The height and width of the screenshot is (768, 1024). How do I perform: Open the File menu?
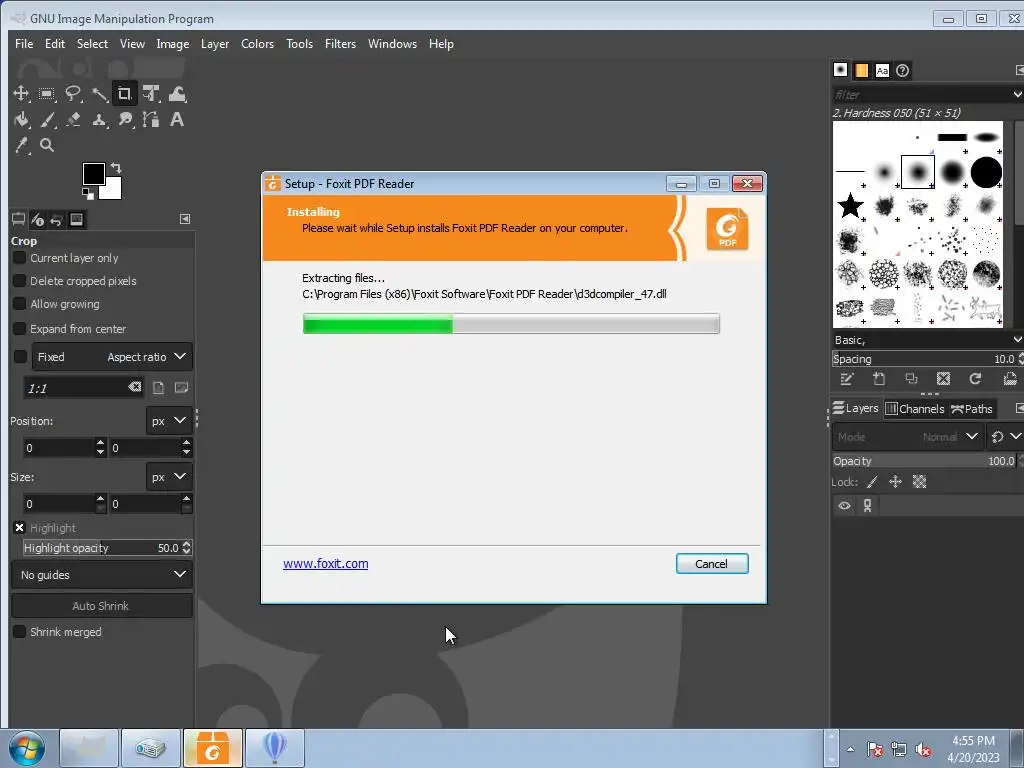[x=24, y=44]
